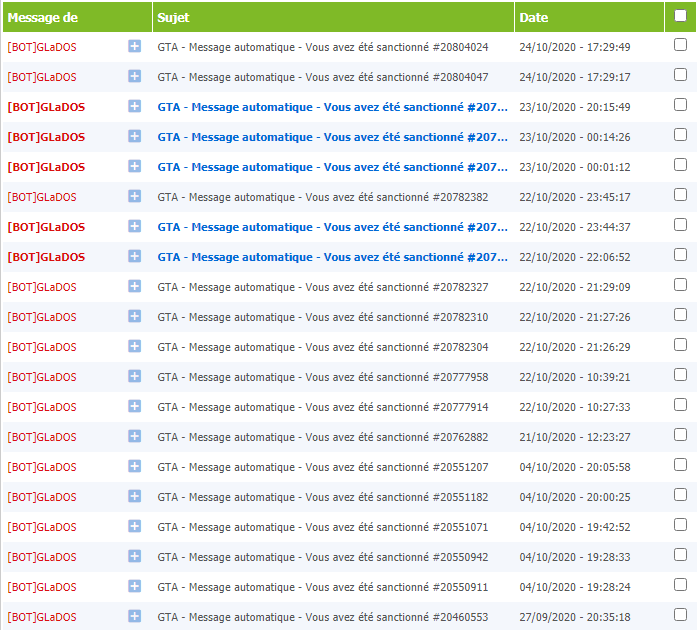Screen dimensions: 697x630
Task: Click plus icon next to message #20551071
Action: pos(135,526)
